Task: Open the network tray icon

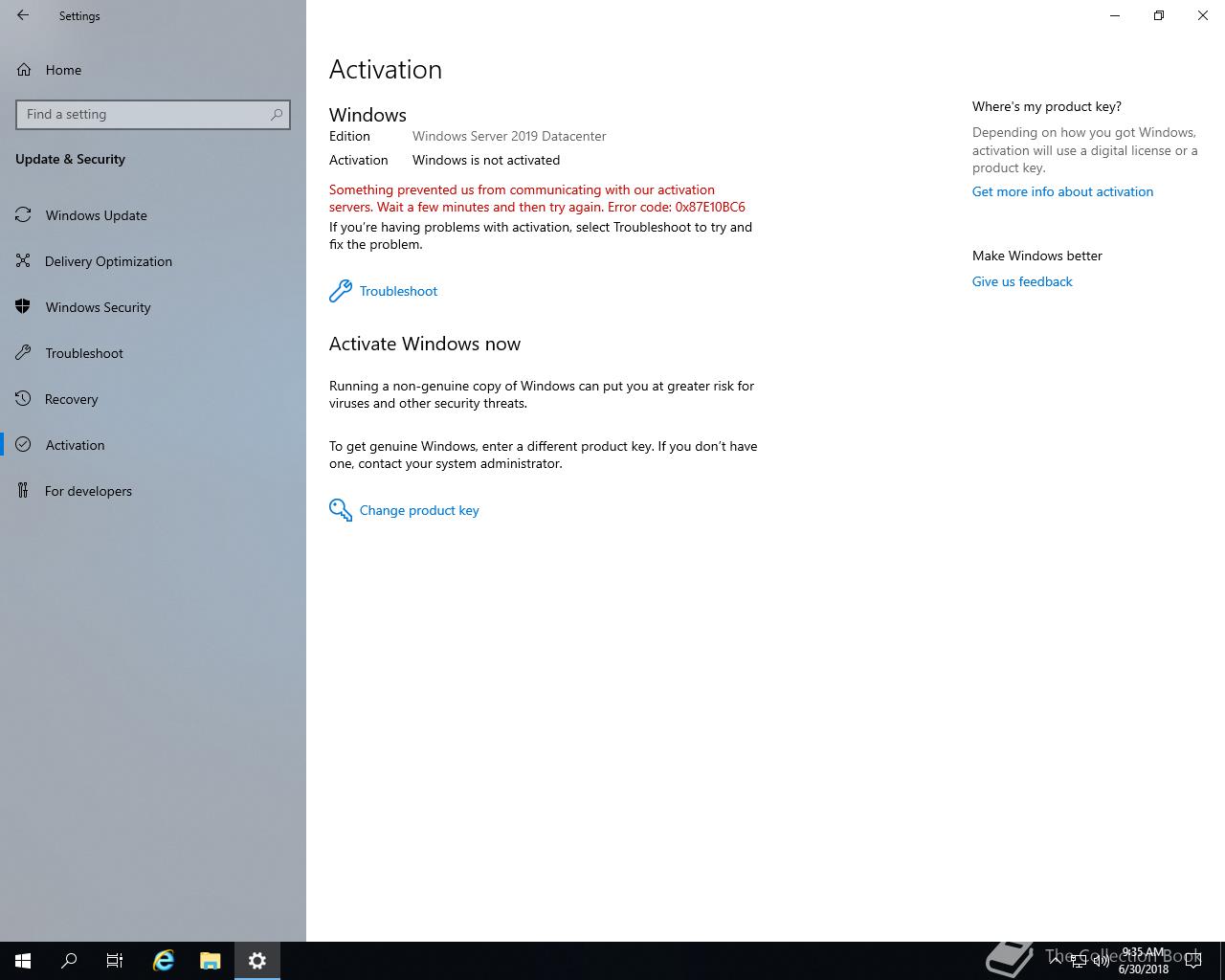Action: click(x=1079, y=960)
